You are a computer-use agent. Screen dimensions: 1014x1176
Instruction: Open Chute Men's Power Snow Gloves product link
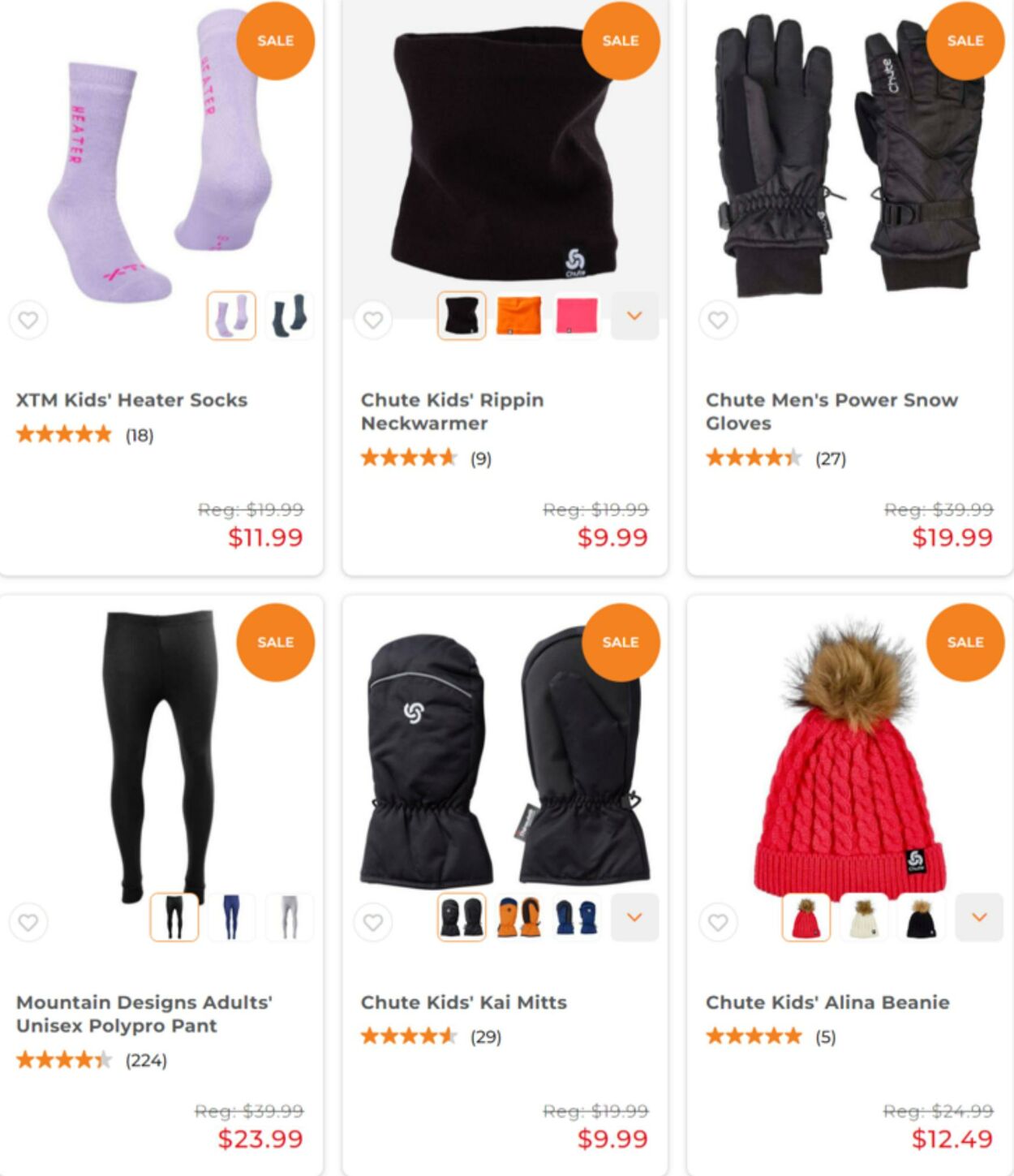click(x=831, y=411)
